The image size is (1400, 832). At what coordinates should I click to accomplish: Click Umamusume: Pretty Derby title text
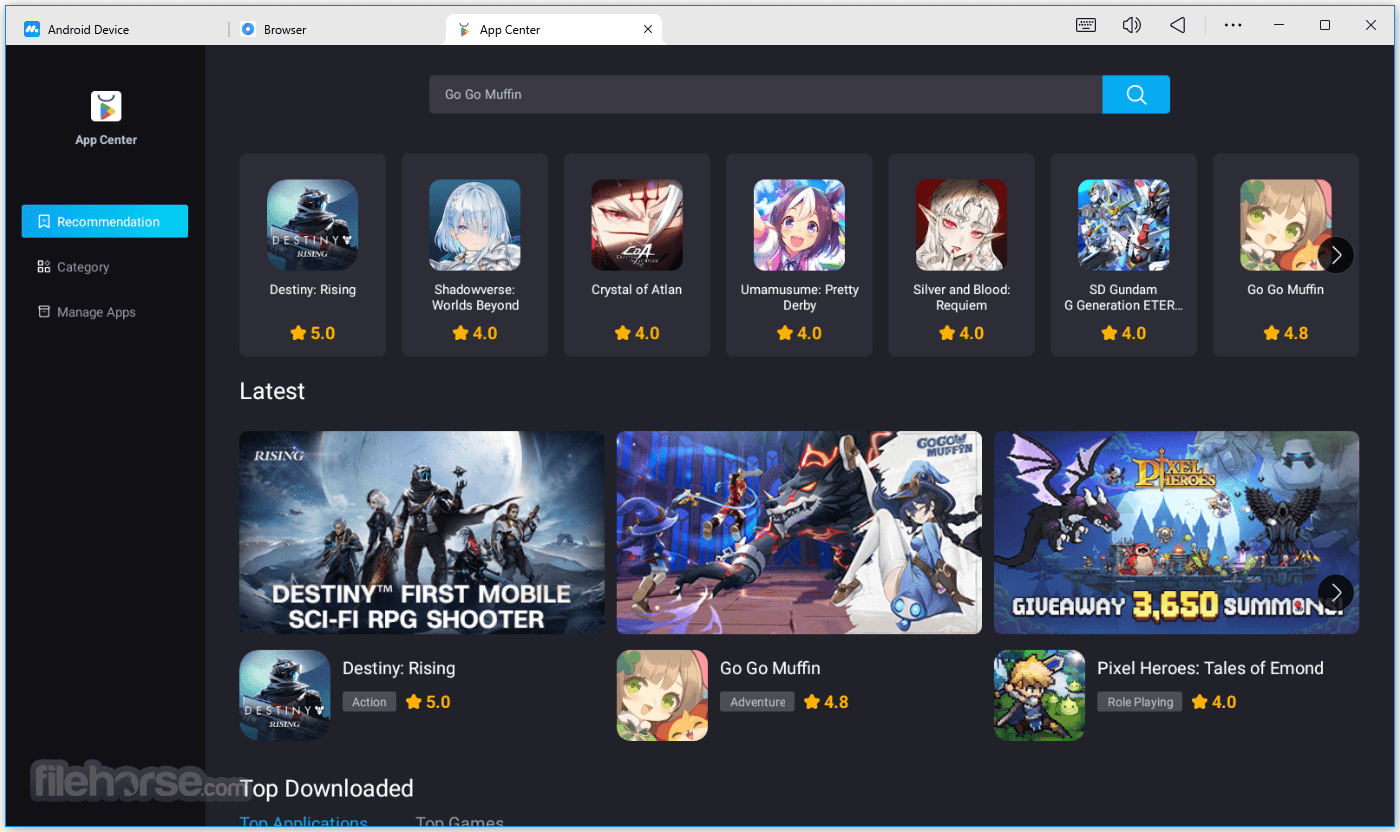coord(799,298)
